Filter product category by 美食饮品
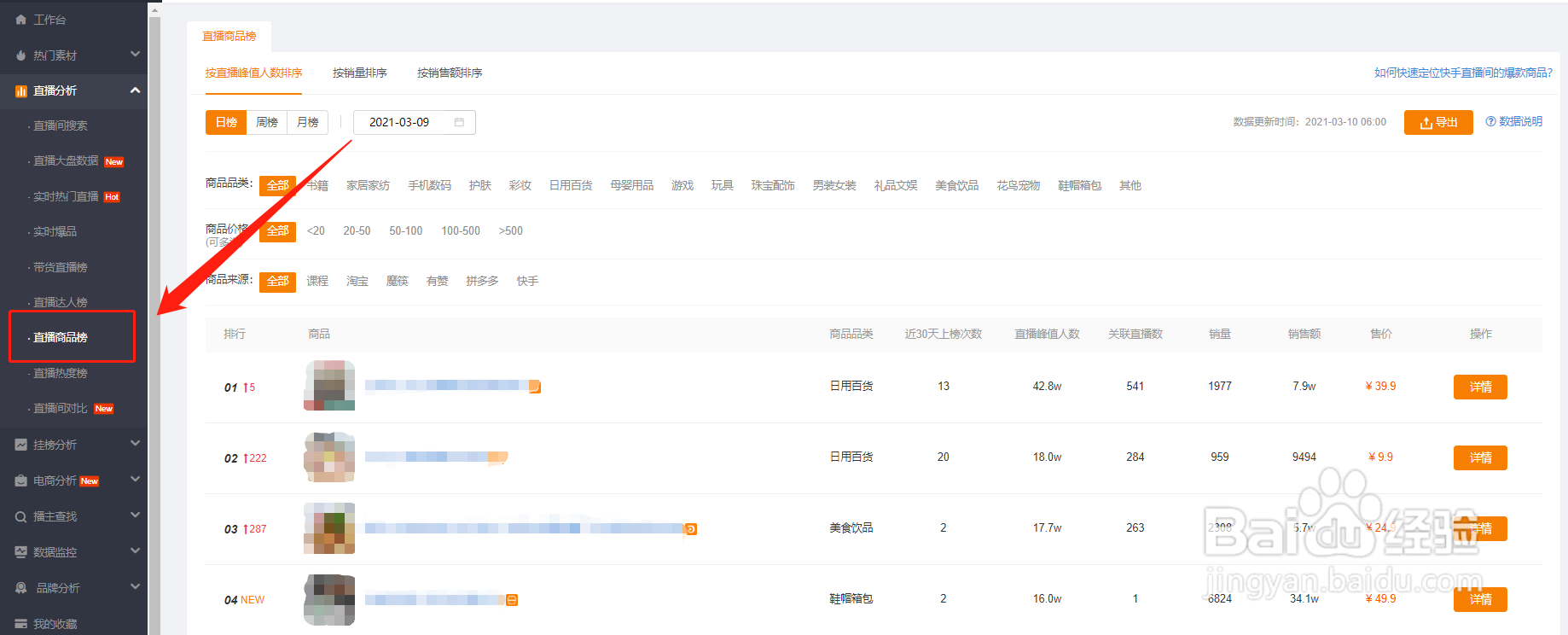Screen dimensions: 1568x635 click(x=956, y=185)
